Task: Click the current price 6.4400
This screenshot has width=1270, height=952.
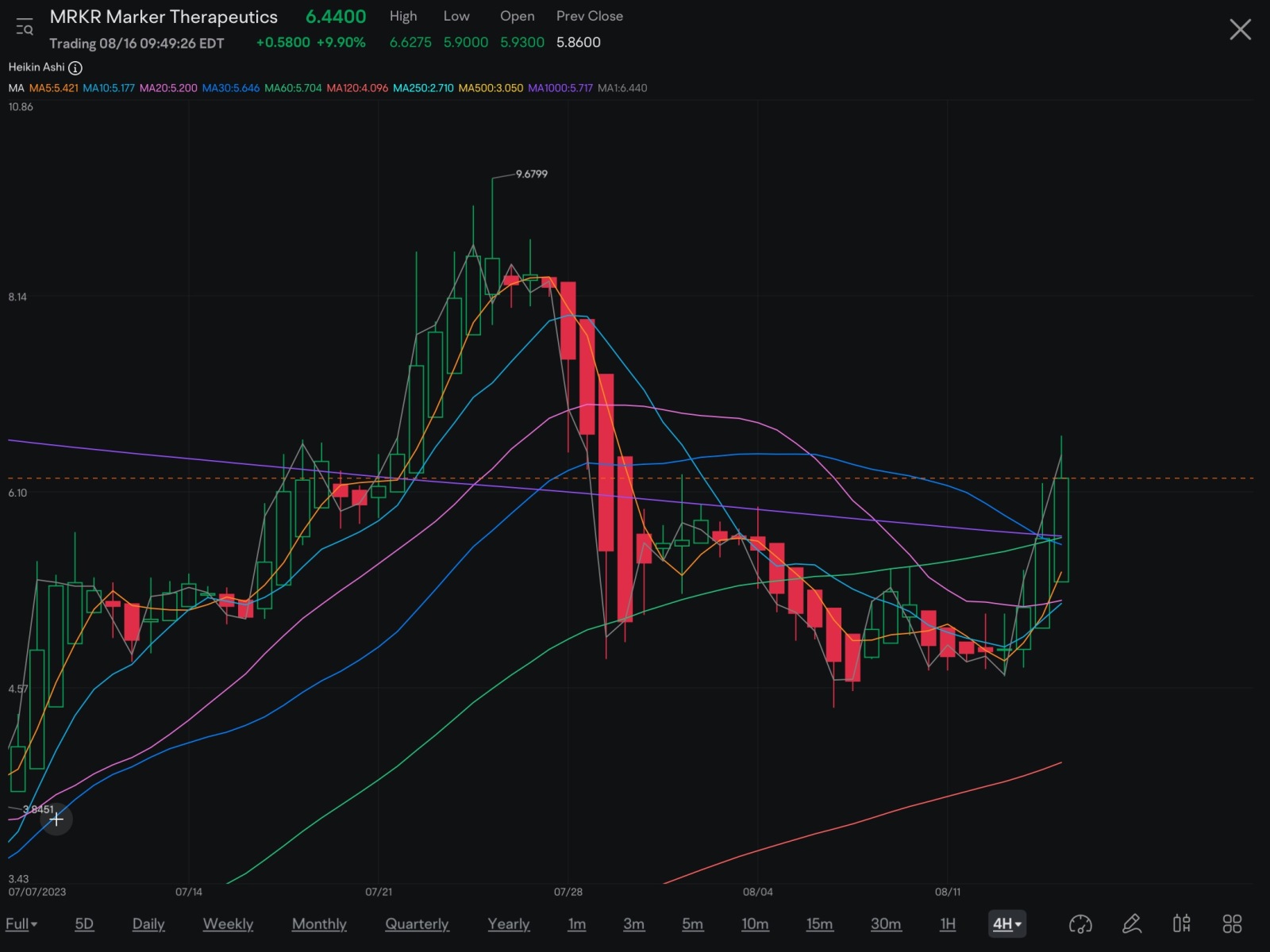Action: (336, 17)
